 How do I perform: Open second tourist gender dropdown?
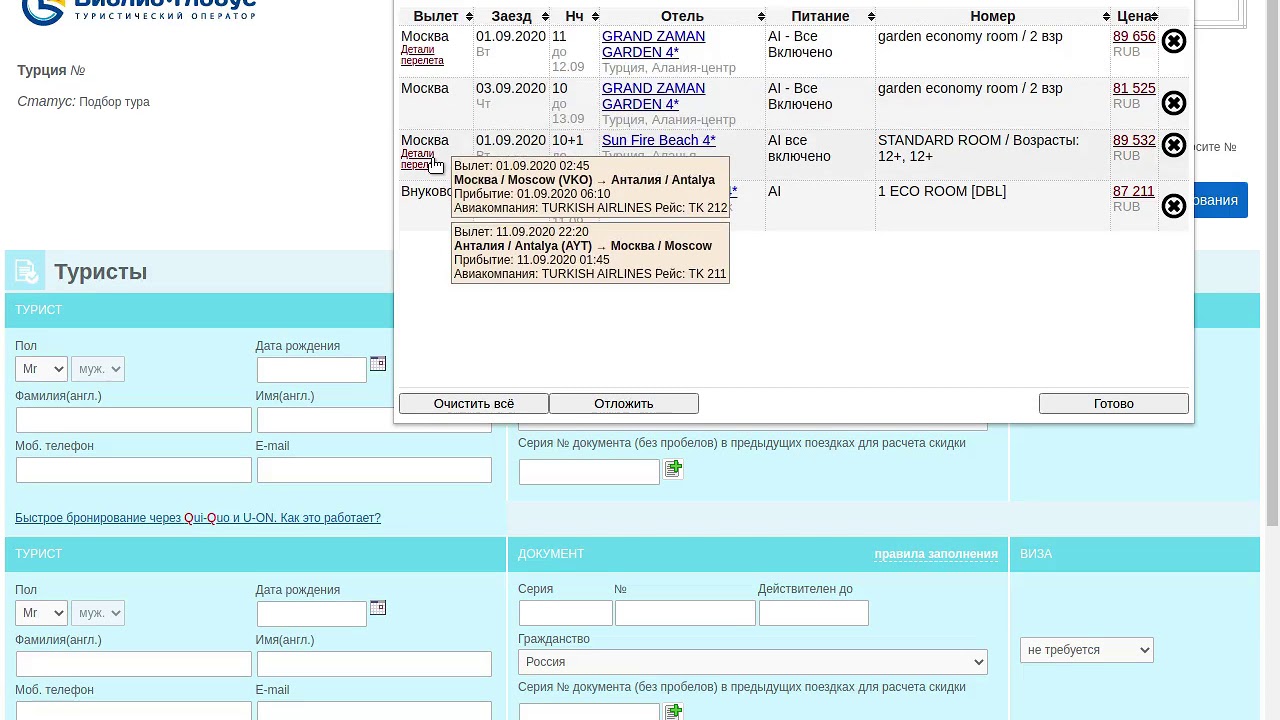[x=98, y=613]
